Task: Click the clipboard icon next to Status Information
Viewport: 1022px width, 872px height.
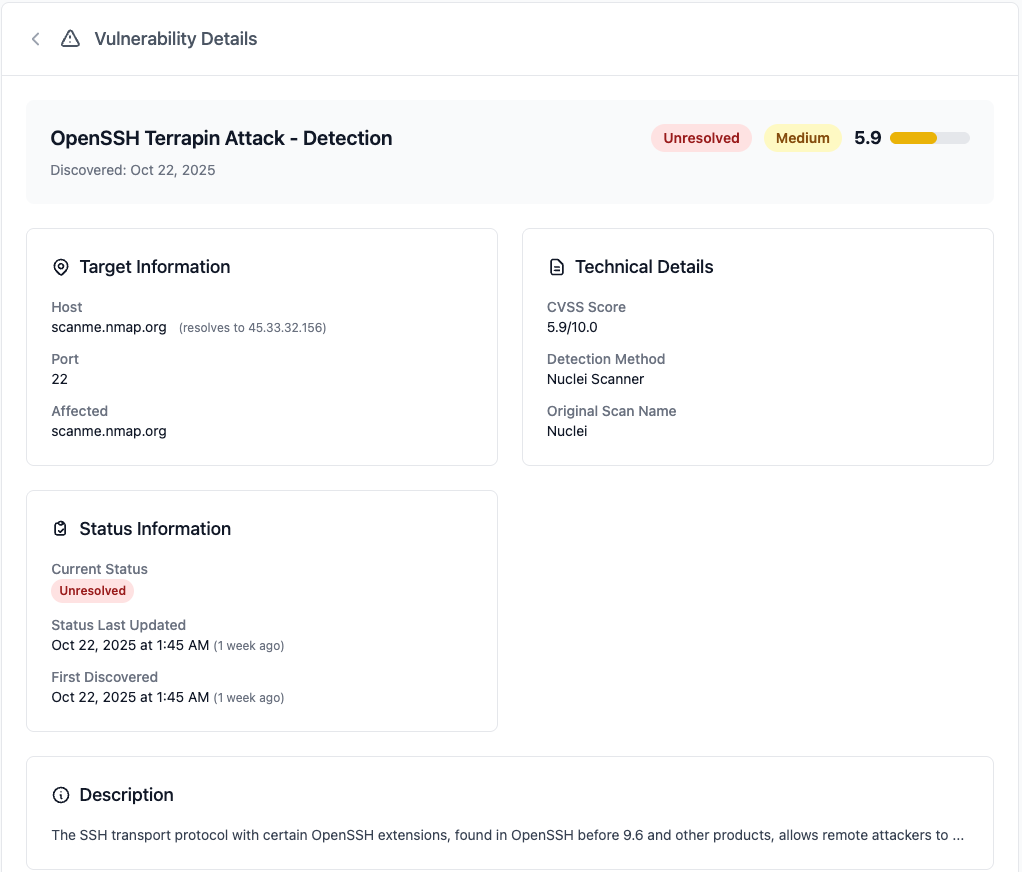Action: point(60,528)
